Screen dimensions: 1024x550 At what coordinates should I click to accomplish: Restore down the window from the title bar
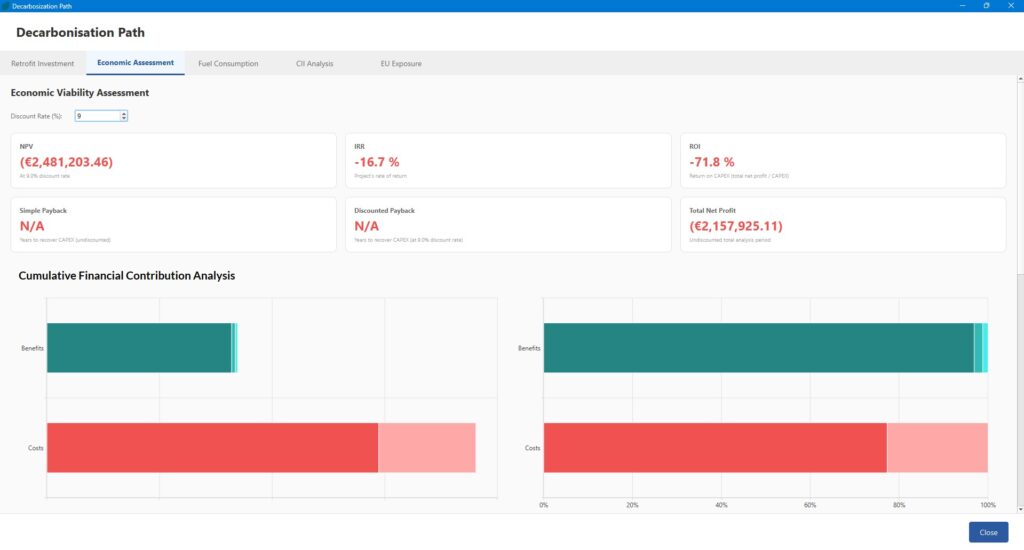point(986,6)
